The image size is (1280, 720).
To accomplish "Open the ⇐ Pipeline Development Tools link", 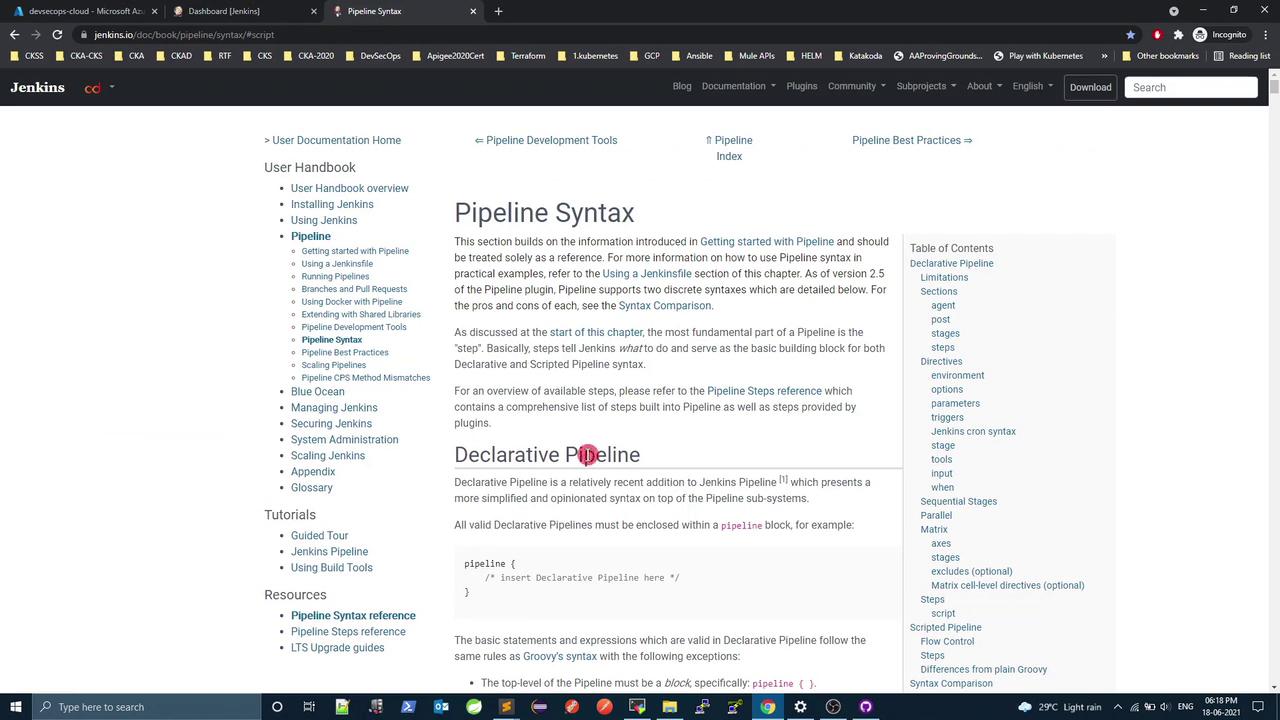I will (x=545, y=140).
